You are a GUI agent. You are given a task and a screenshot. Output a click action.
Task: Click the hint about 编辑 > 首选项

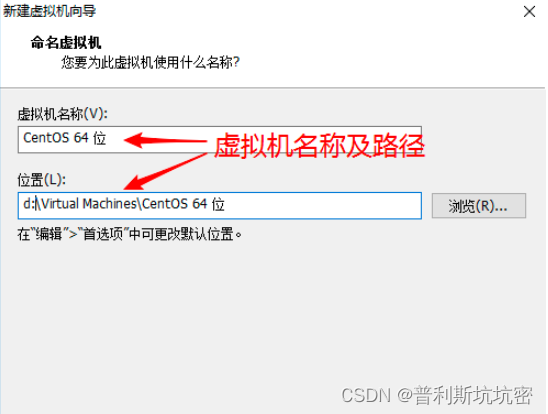coord(129,234)
